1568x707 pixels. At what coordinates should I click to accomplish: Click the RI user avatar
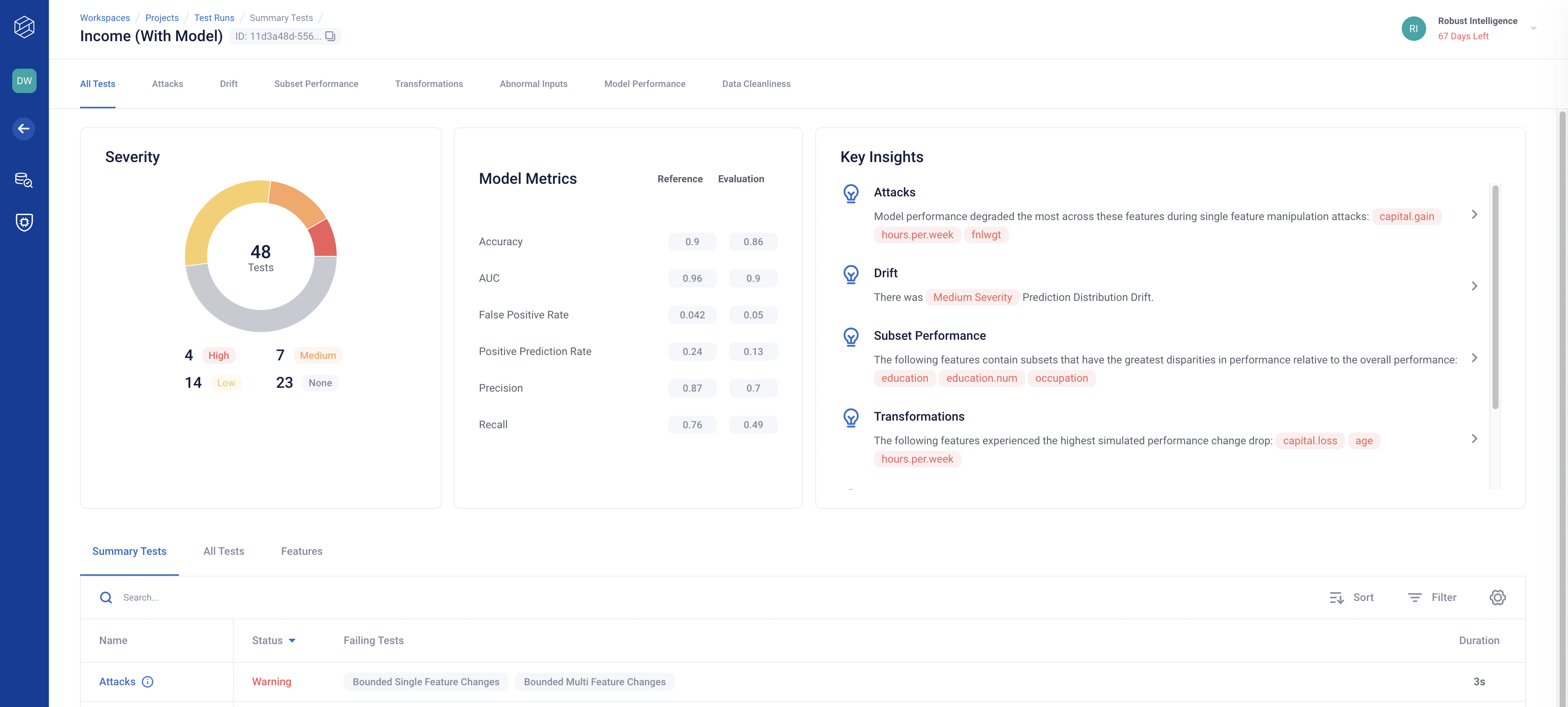point(1414,29)
